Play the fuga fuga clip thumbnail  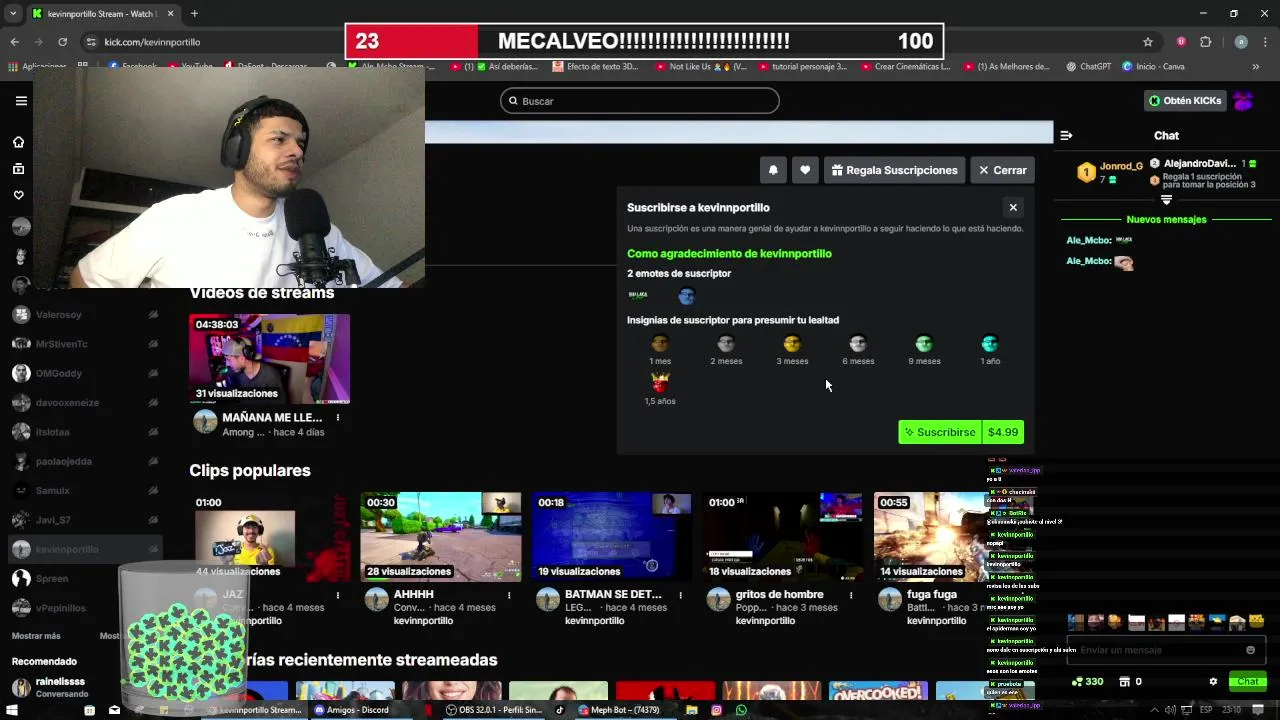point(931,537)
